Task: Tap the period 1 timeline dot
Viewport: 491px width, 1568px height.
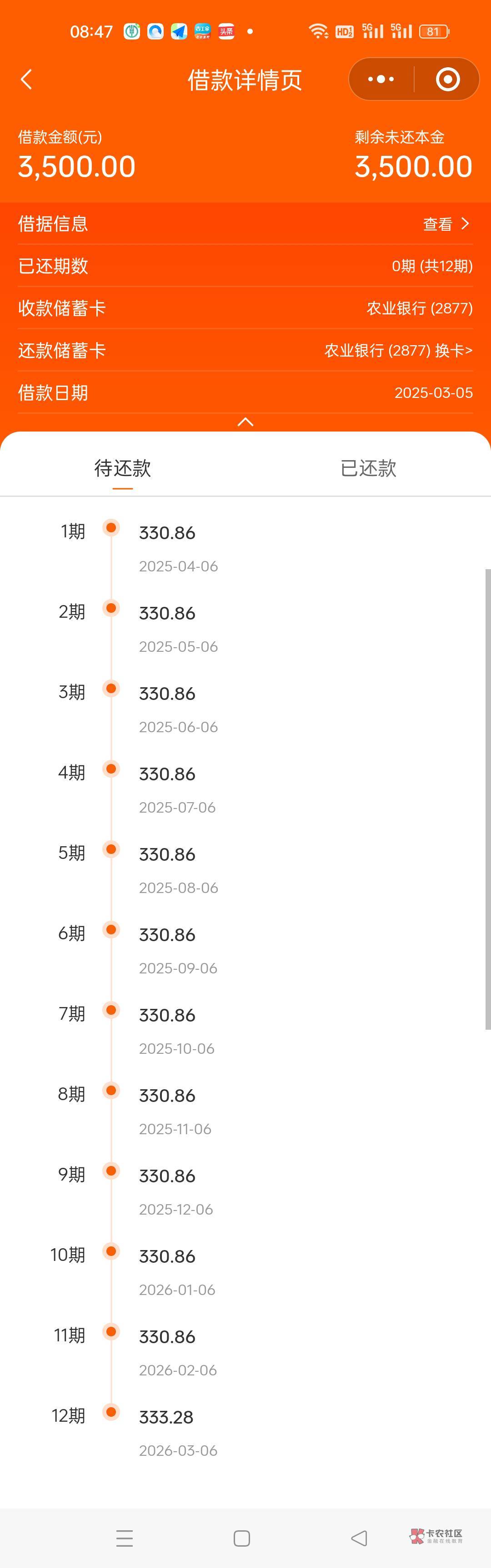Action: point(111,527)
